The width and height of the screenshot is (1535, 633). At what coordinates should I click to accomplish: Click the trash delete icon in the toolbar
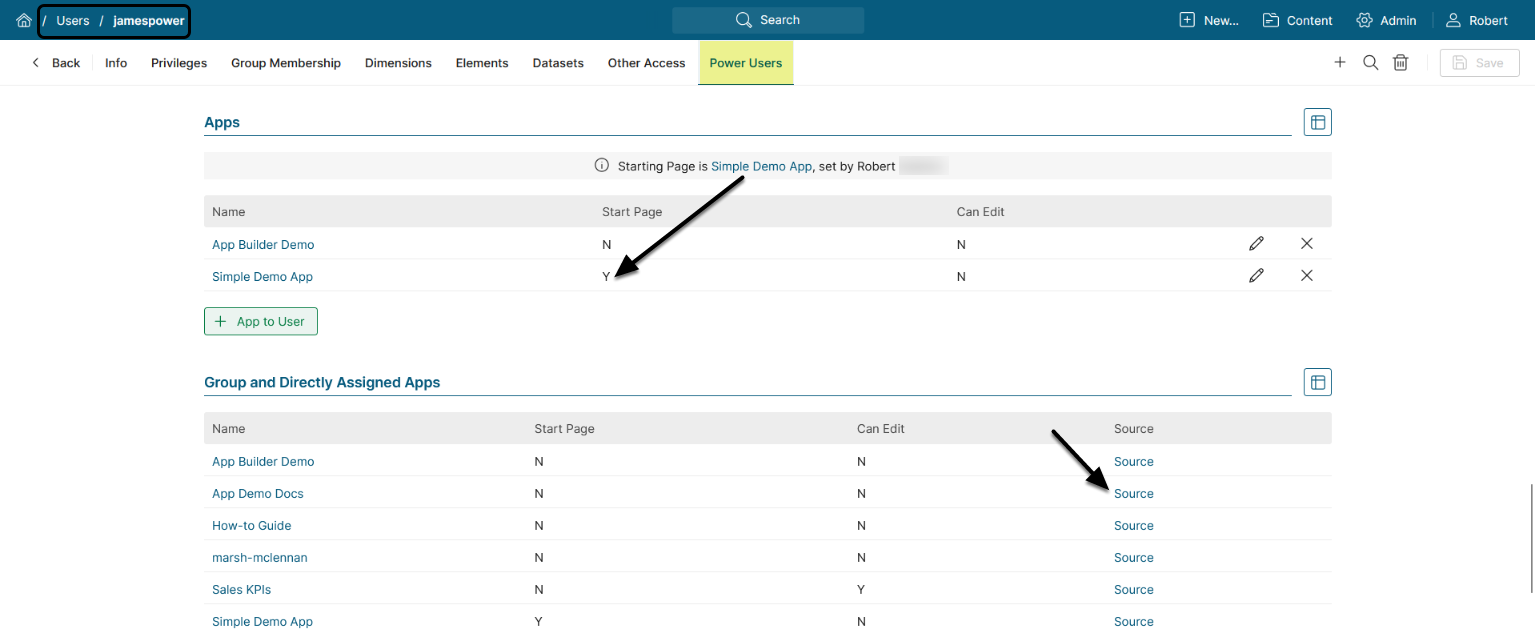pyautogui.click(x=1401, y=63)
